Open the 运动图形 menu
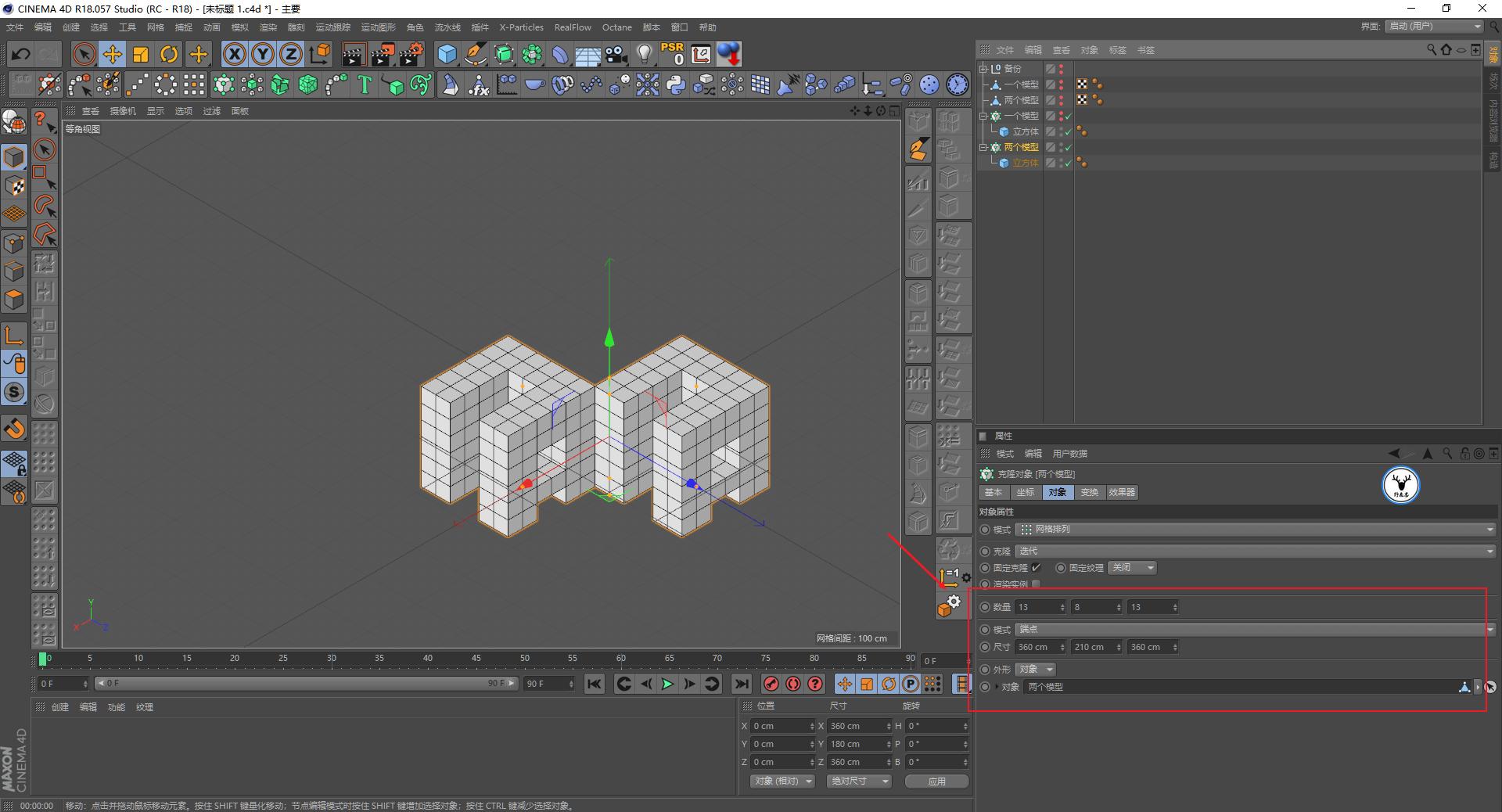Viewport: 1502px width, 812px height. 378,27
